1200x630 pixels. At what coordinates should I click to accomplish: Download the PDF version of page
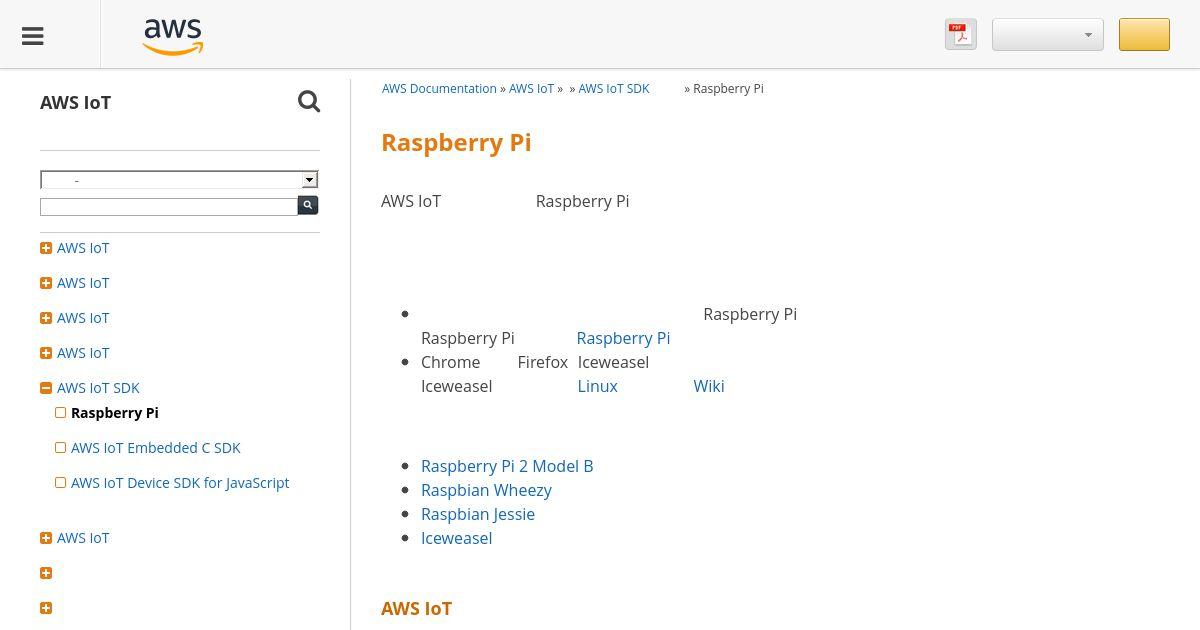coord(961,34)
